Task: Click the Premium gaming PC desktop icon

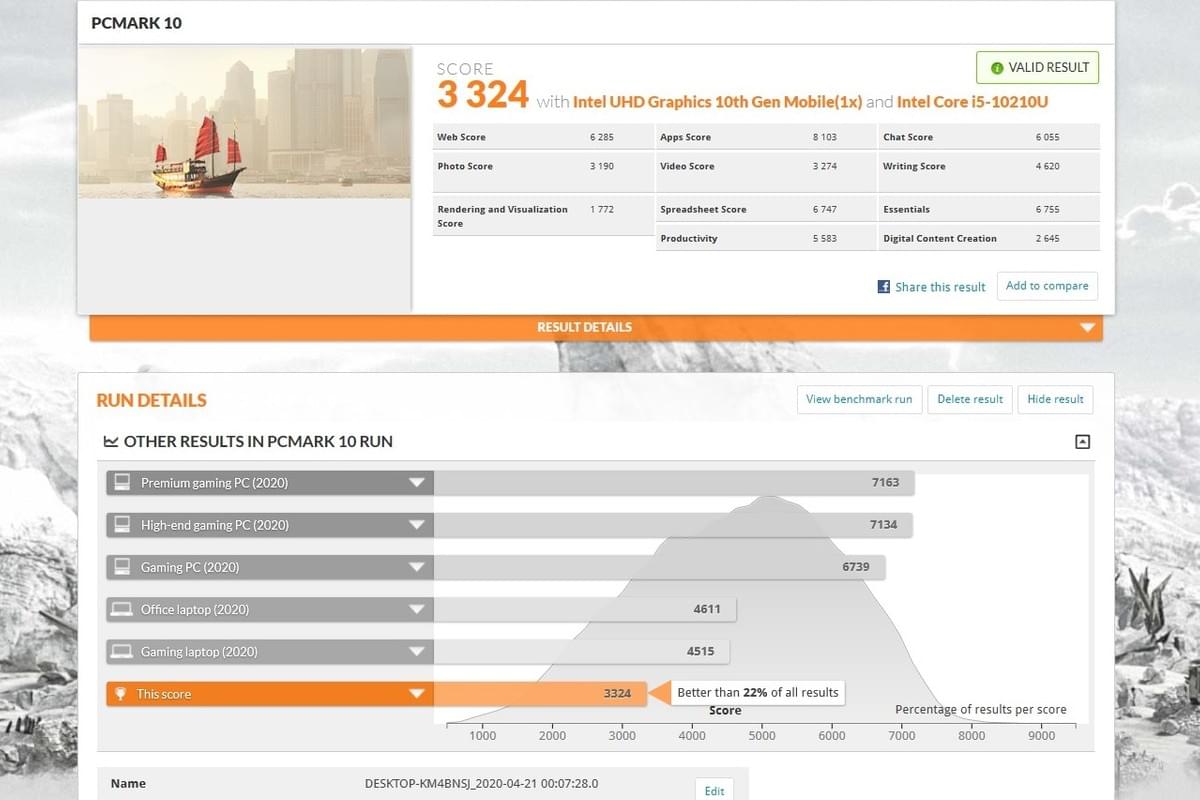Action: 122,482
